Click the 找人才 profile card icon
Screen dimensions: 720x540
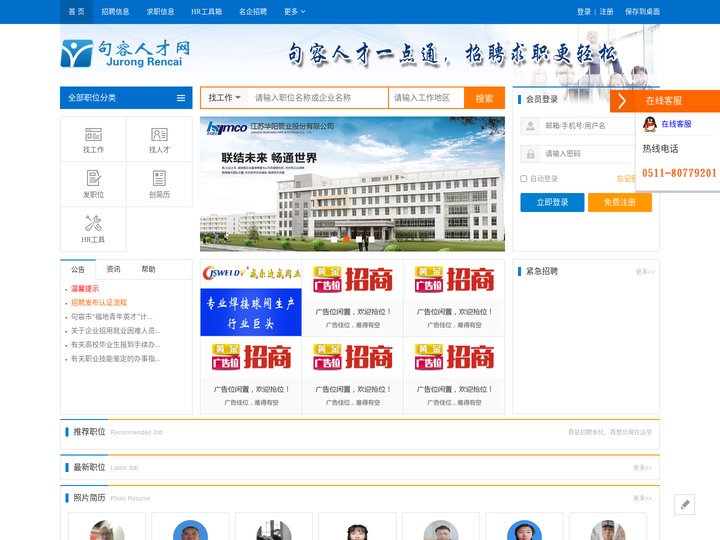[159, 135]
